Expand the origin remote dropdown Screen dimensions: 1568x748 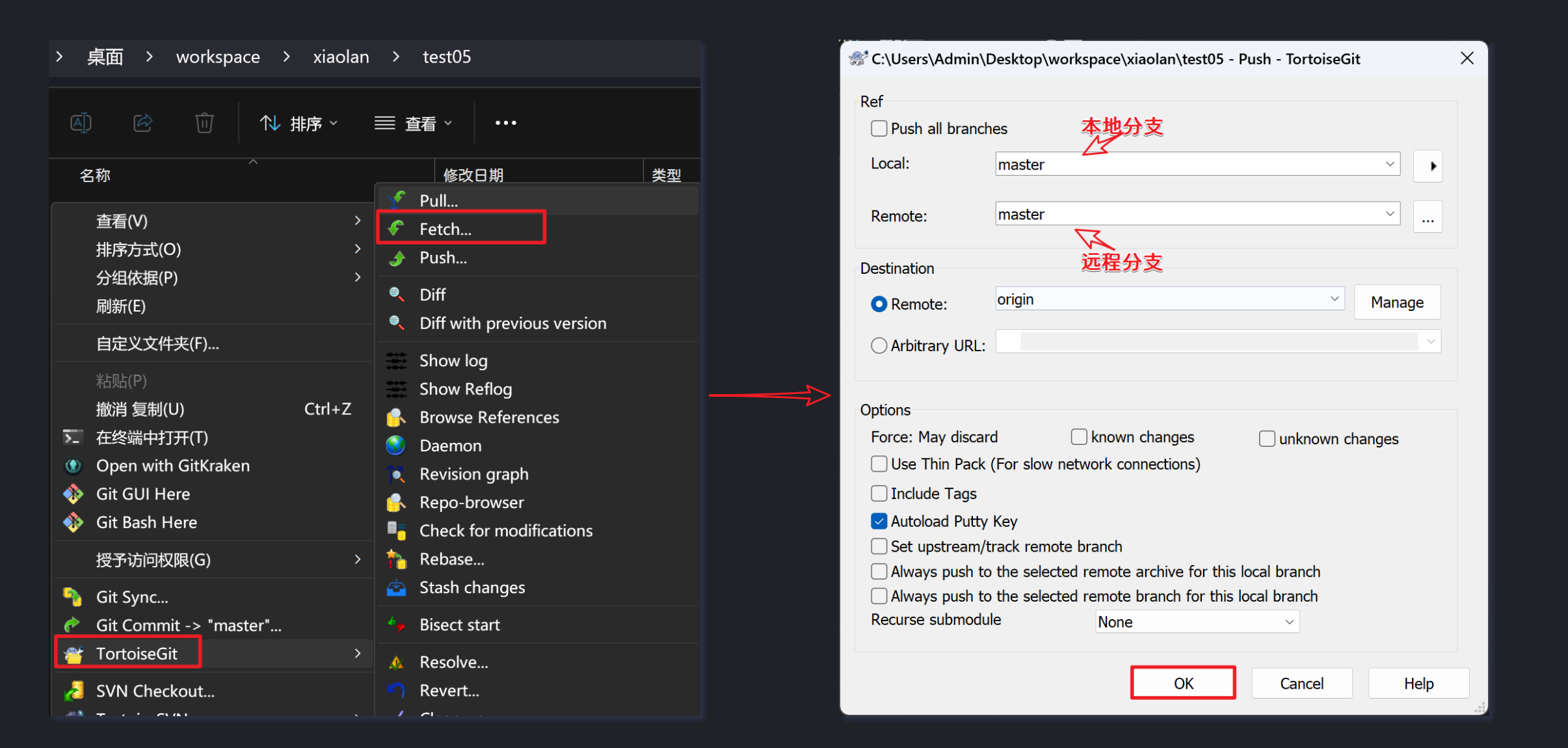click(1334, 299)
